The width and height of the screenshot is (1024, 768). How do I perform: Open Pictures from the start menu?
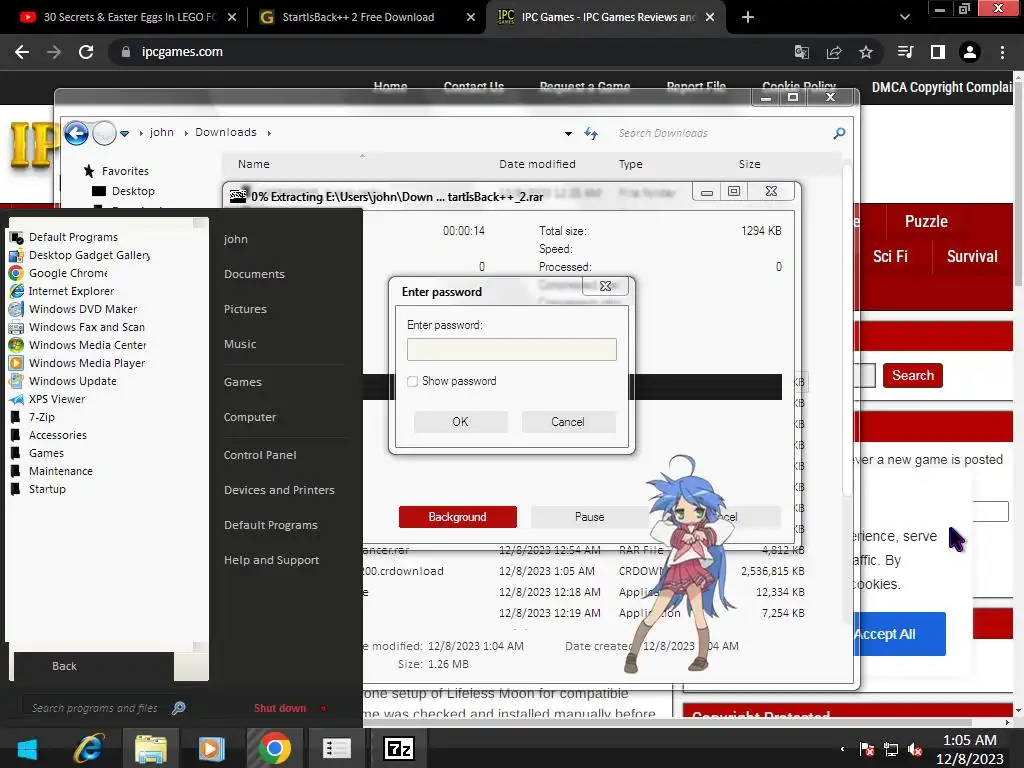click(246, 309)
